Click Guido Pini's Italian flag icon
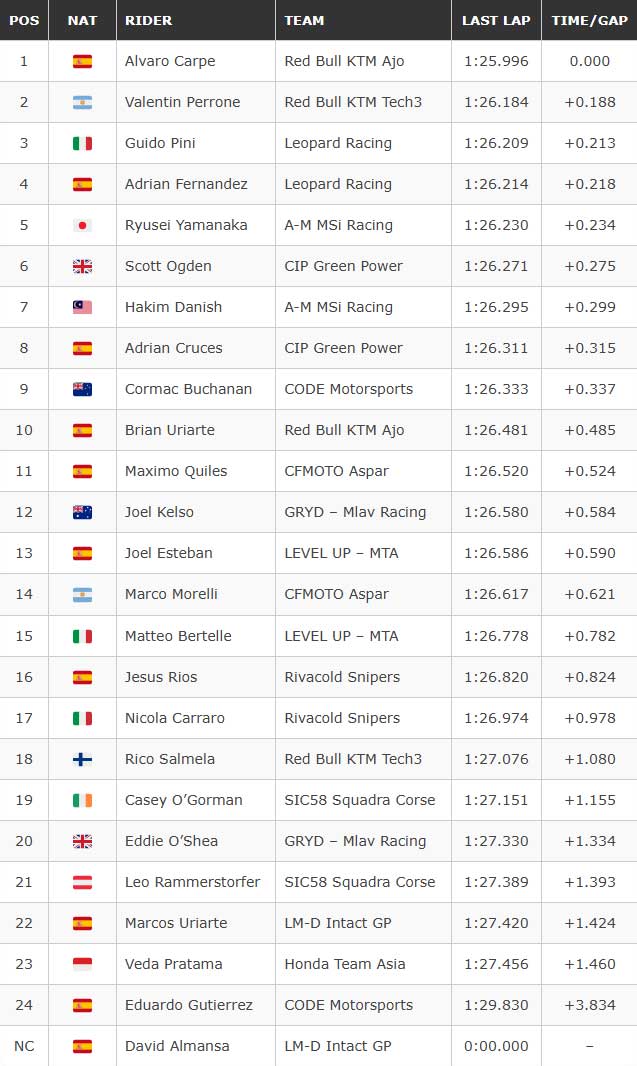The image size is (637, 1066). pyautogui.click(x=82, y=143)
